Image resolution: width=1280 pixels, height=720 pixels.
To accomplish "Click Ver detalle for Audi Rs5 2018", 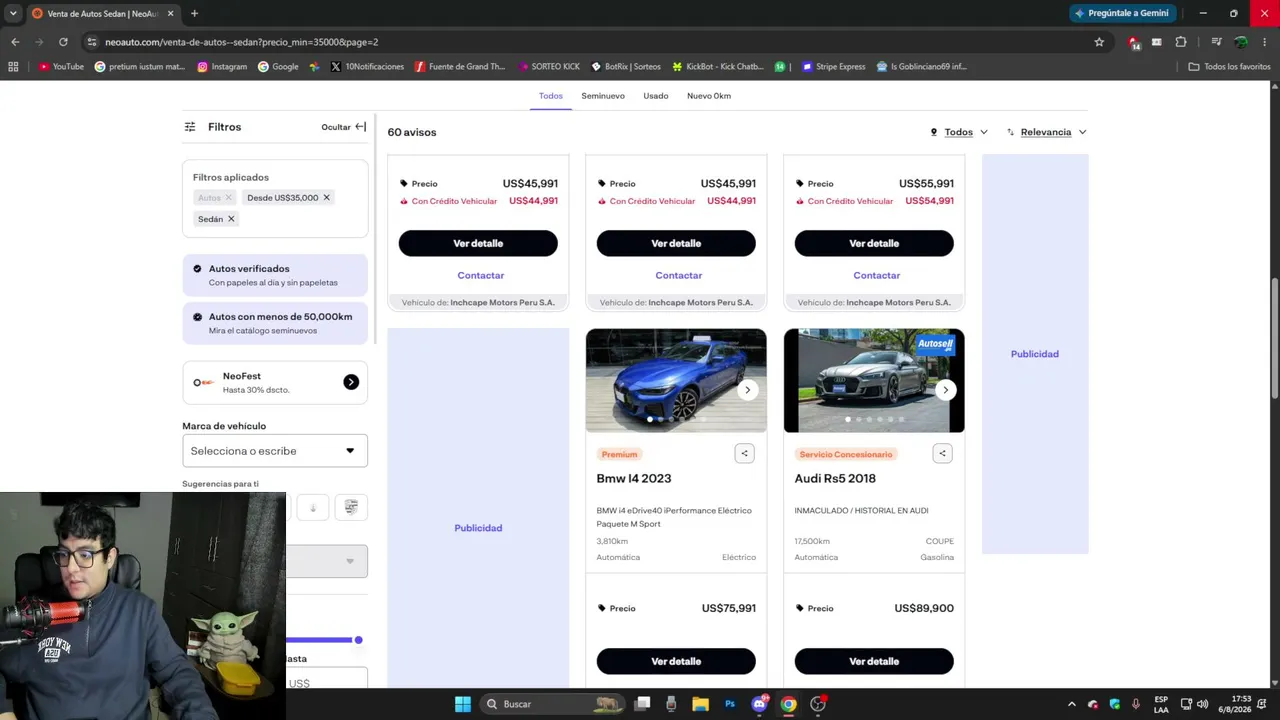I will pos(874,661).
